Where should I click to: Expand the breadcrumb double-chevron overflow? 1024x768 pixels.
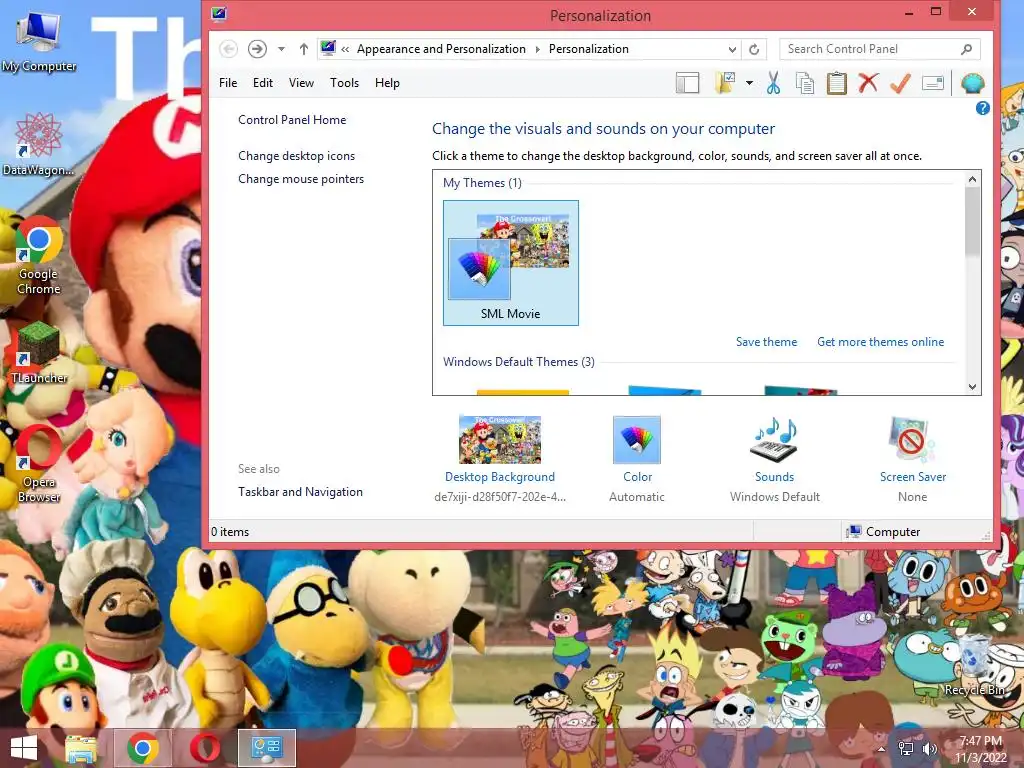(x=345, y=49)
